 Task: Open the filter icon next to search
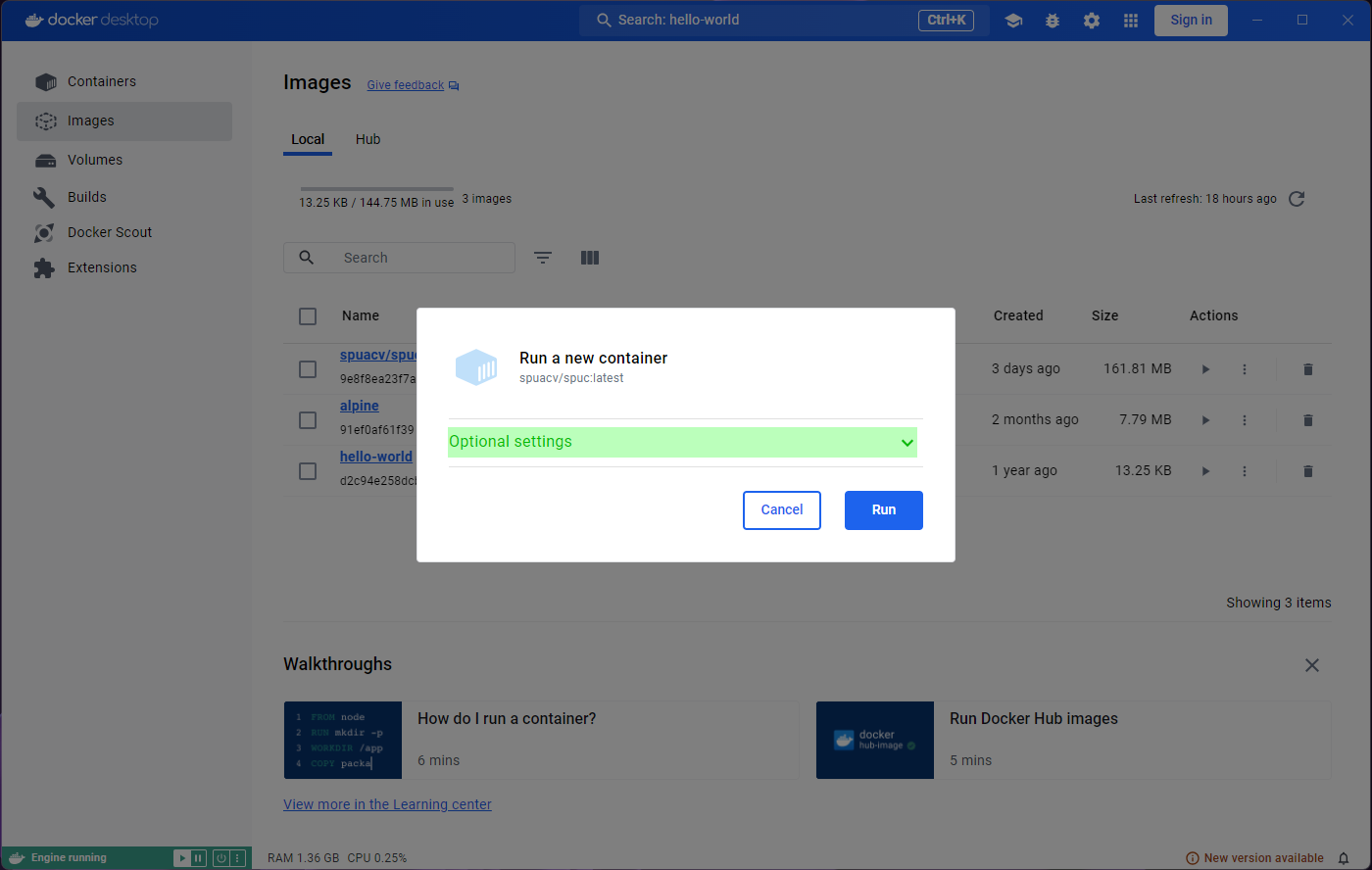(x=543, y=258)
